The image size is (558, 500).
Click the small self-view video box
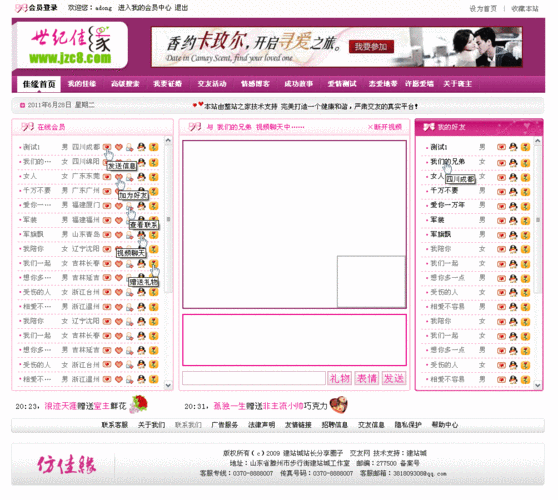coord(371,281)
